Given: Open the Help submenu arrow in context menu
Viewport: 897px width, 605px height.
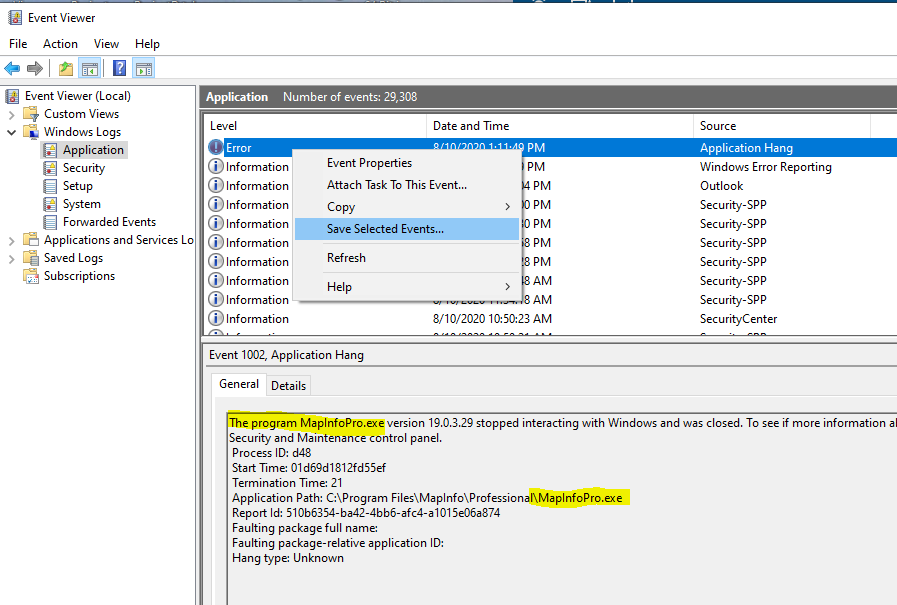Looking at the screenshot, I should click(507, 286).
